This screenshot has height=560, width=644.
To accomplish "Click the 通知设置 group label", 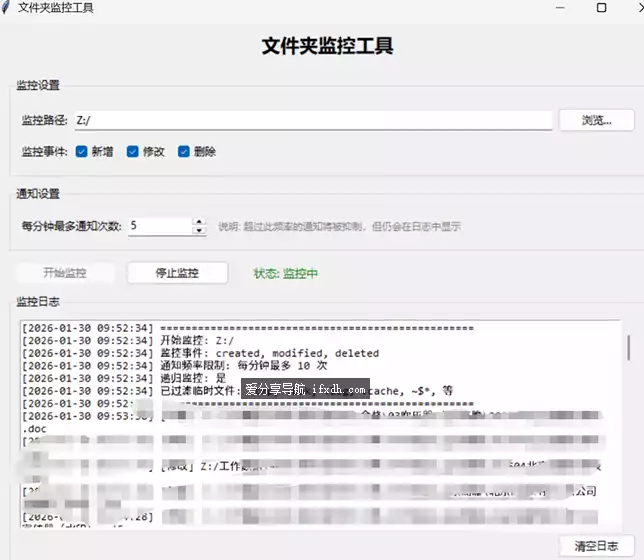I will 38,194.
